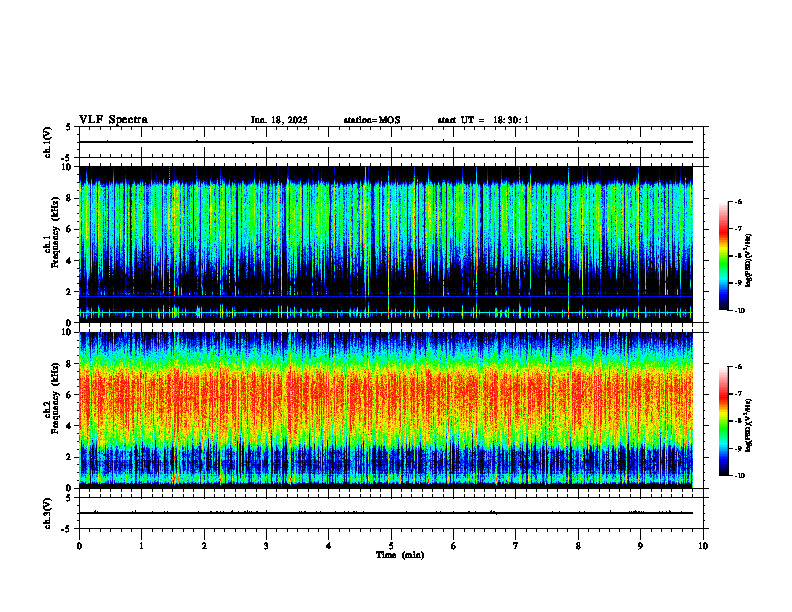
Task: Click the "station=MOS" header label
Action: pos(372,120)
